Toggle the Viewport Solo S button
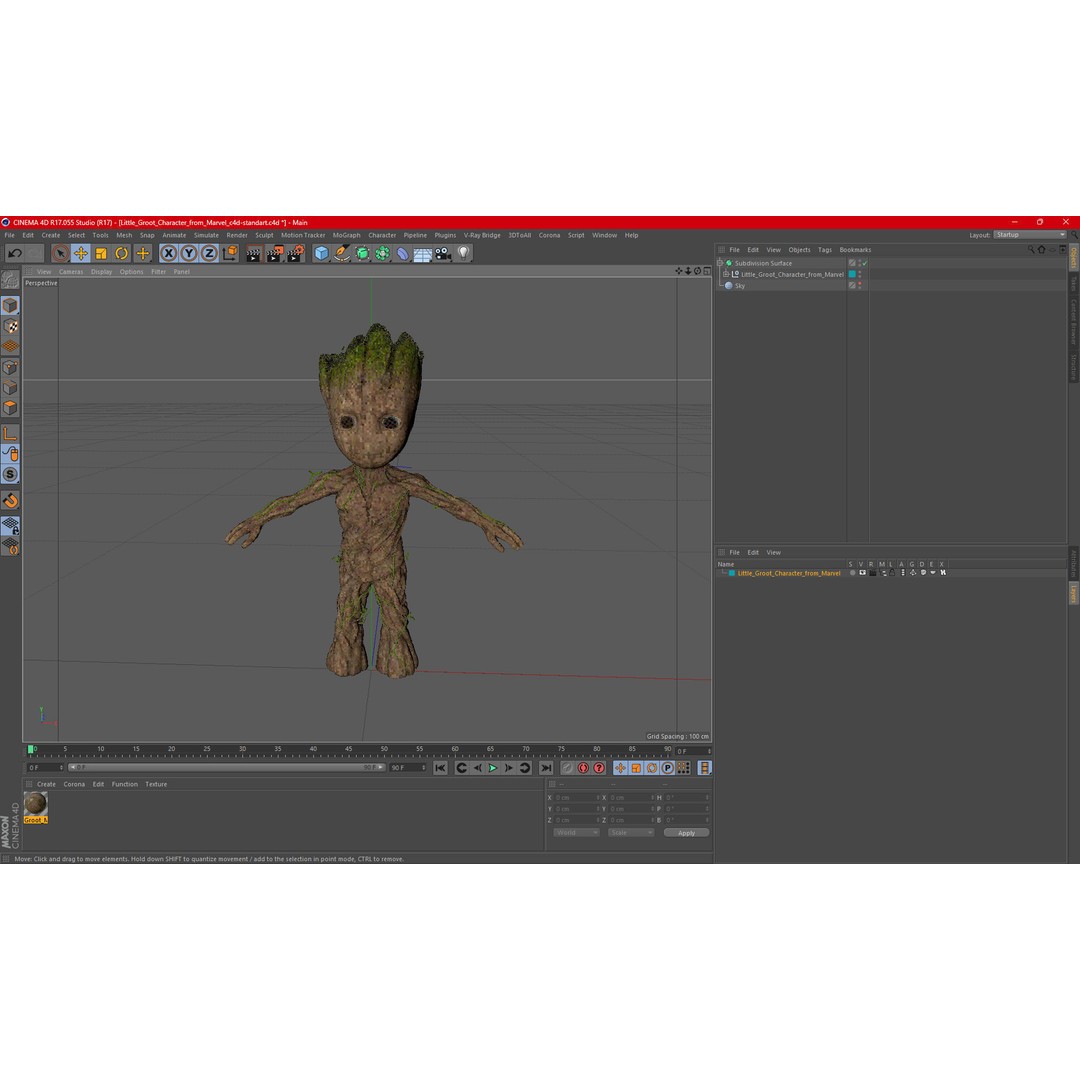Image resolution: width=1080 pixels, height=1080 pixels. pos(10,475)
